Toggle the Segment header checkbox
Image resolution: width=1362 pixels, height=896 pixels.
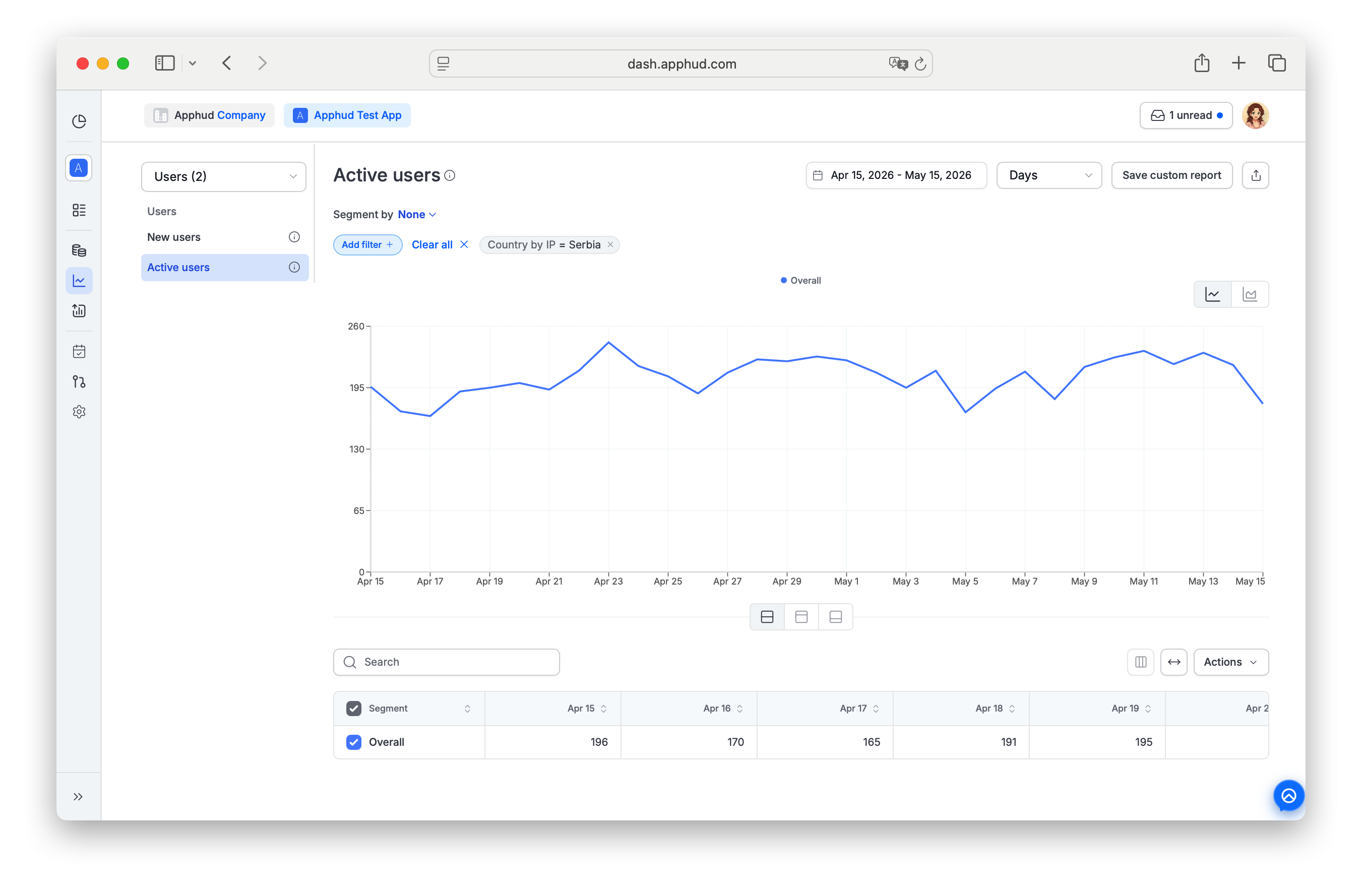(x=354, y=709)
